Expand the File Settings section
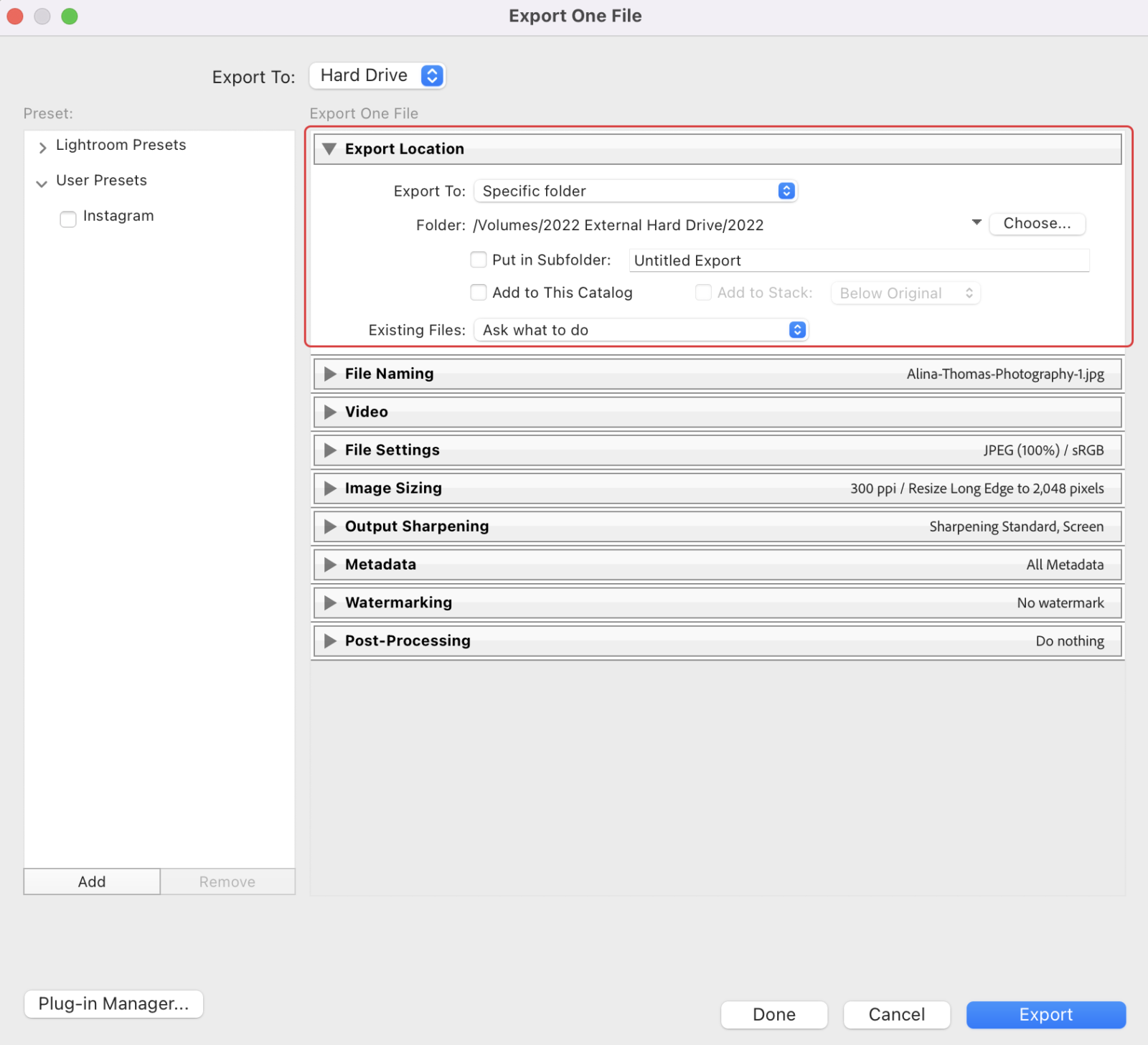1148x1045 pixels. pyautogui.click(x=330, y=450)
